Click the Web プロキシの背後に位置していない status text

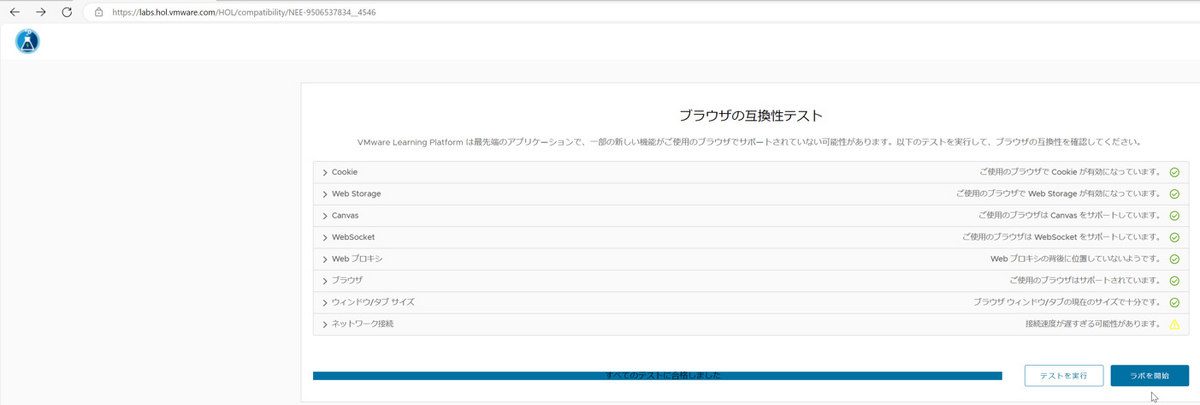pyautogui.click(x=1076, y=259)
